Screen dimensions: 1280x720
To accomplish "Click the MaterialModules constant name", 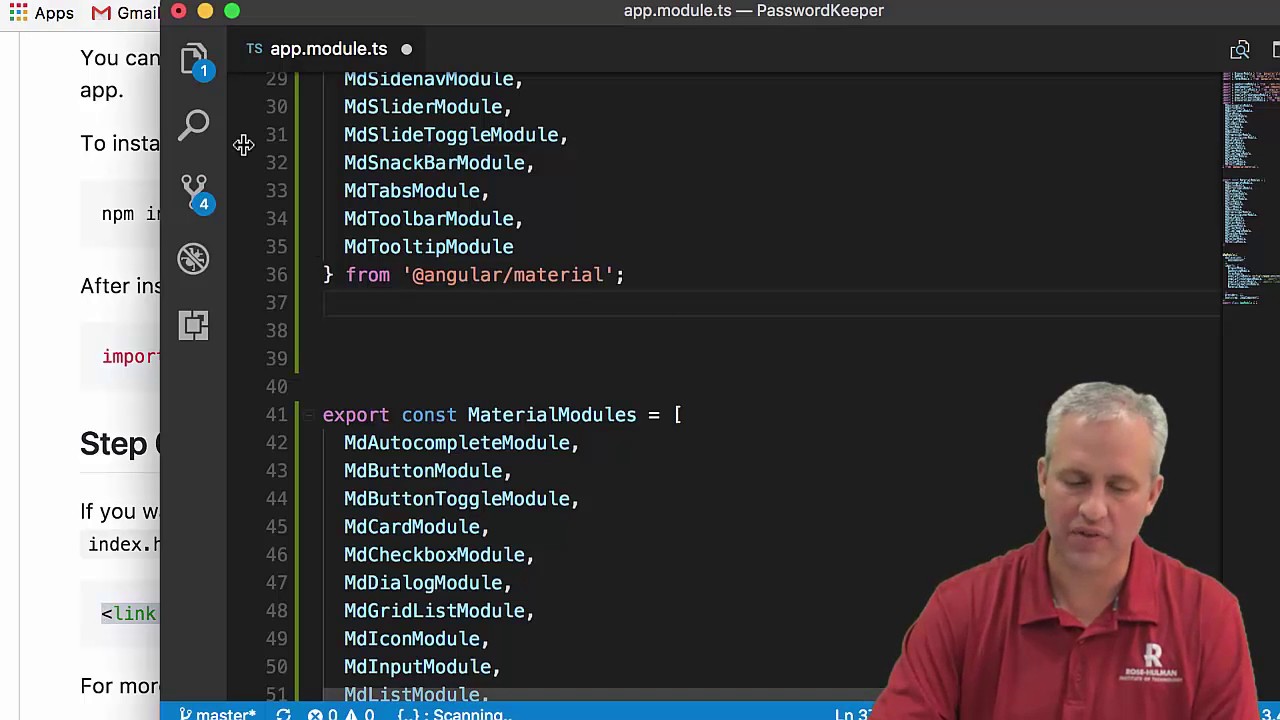I will (x=551, y=415).
